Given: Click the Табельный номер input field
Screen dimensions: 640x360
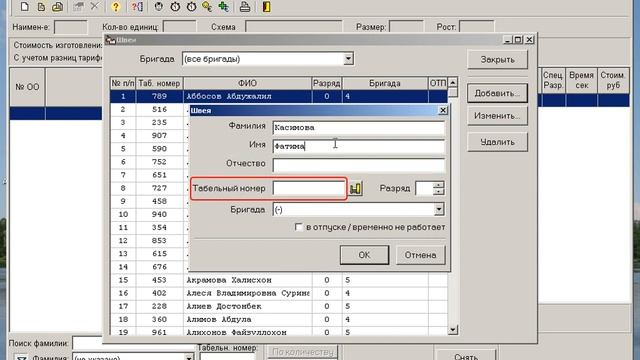Looking at the screenshot, I should pyautogui.click(x=309, y=189).
